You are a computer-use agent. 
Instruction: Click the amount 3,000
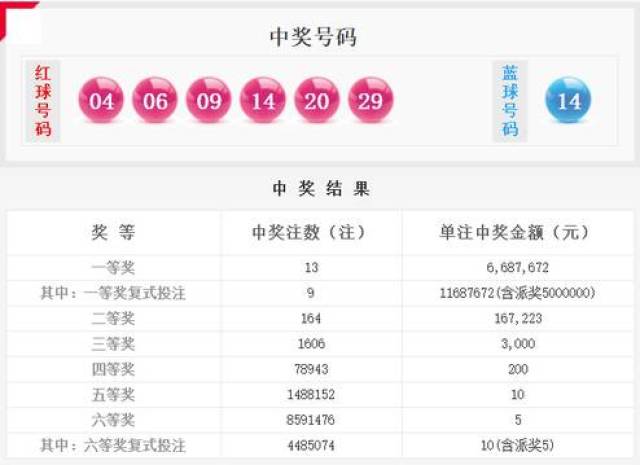pyautogui.click(x=518, y=343)
